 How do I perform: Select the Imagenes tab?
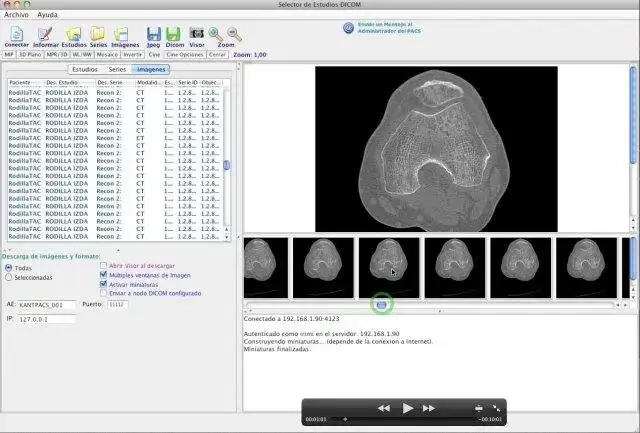151,69
